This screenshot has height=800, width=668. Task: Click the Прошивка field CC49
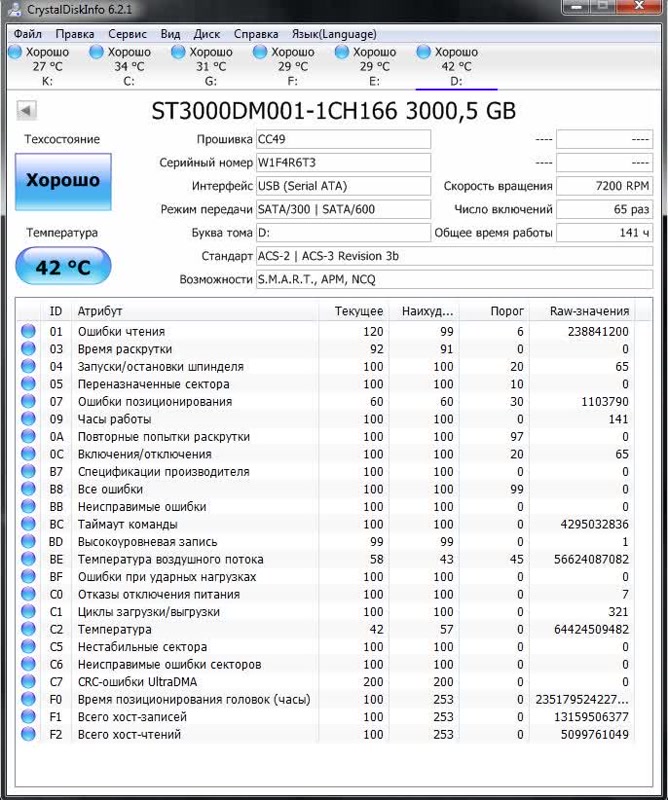[x=343, y=139]
